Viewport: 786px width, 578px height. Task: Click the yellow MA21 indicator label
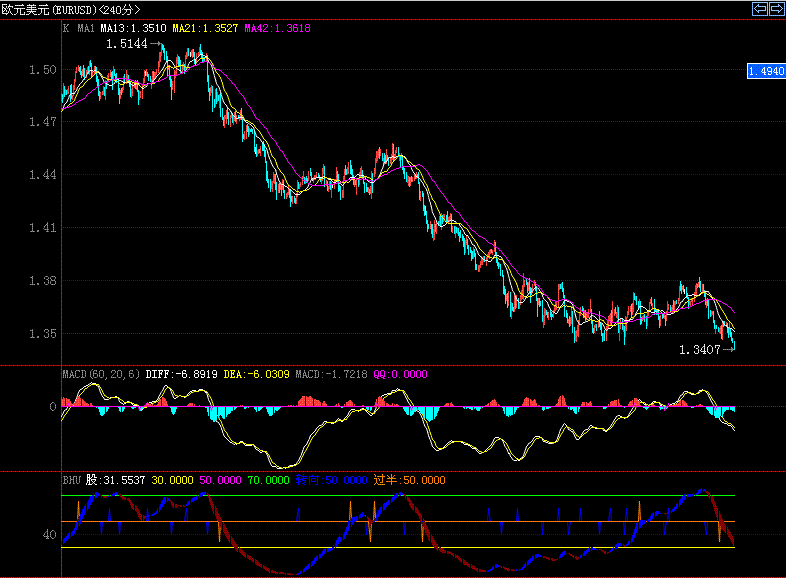point(205,29)
